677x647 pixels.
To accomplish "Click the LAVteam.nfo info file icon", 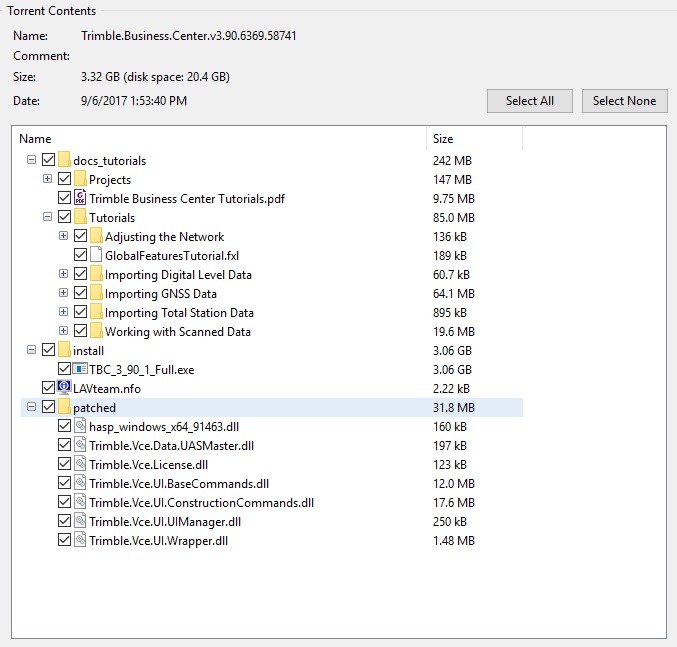I will coord(64,387).
